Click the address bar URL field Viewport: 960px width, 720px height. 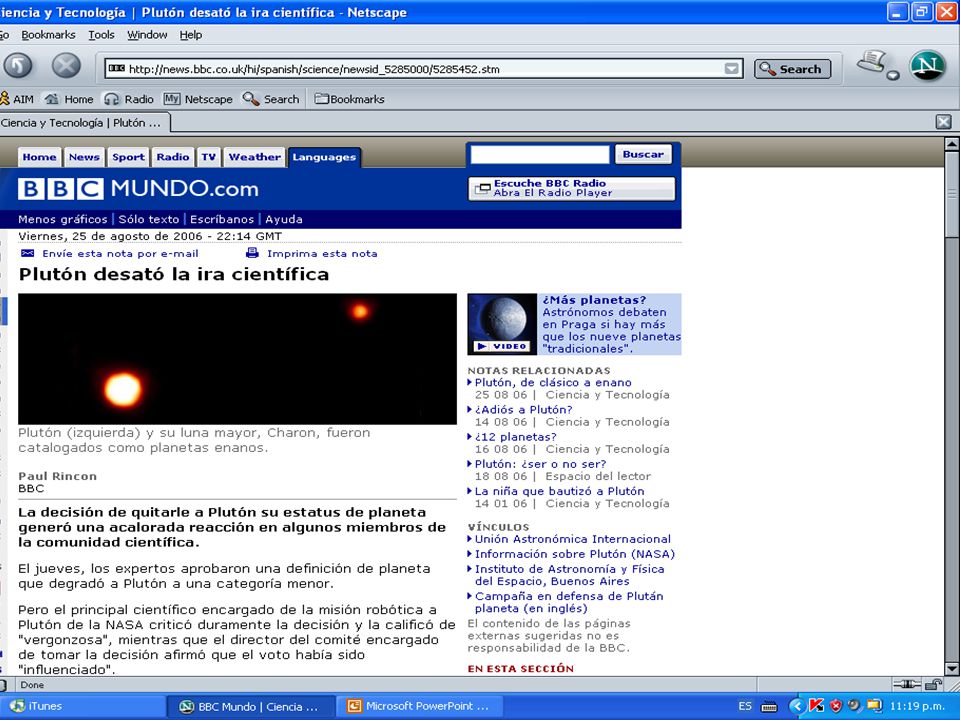tap(424, 69)
